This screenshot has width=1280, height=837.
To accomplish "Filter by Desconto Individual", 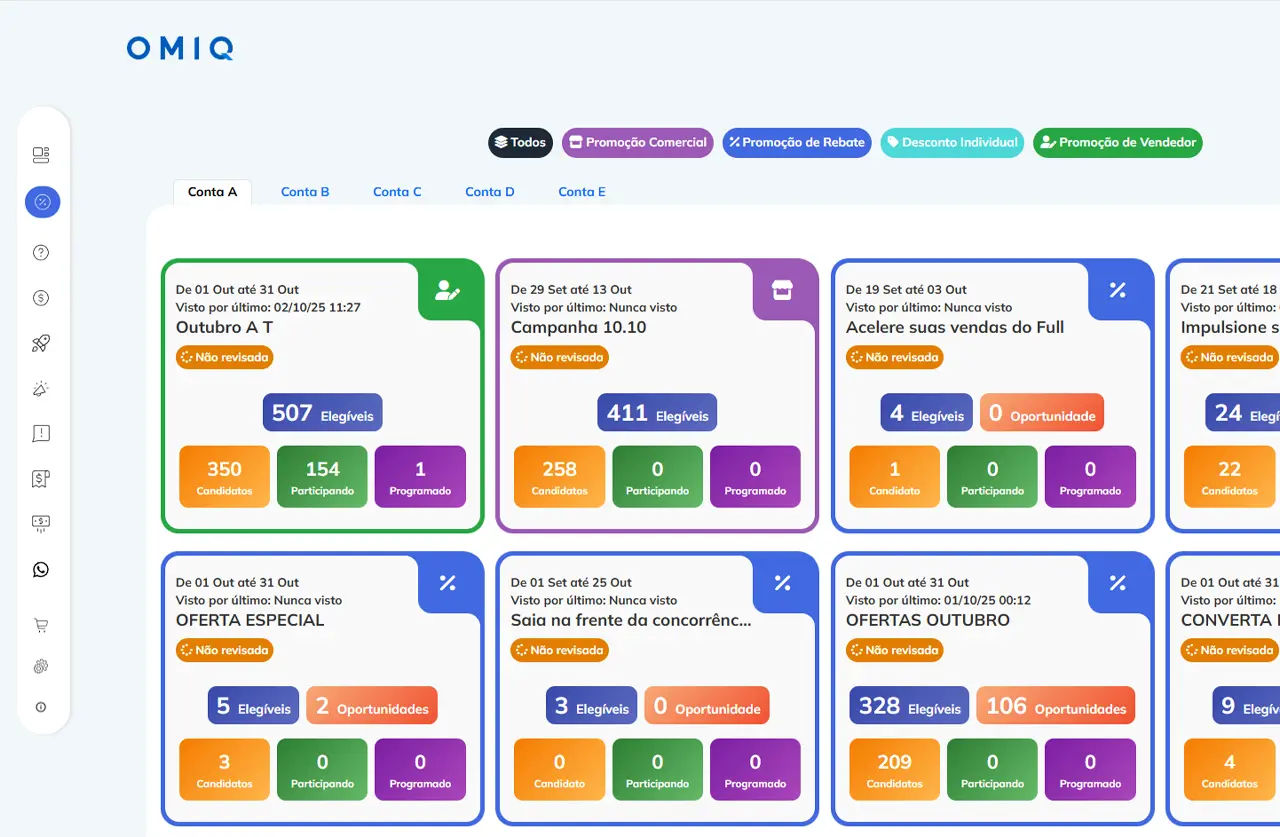I will [x=952, y=143].
